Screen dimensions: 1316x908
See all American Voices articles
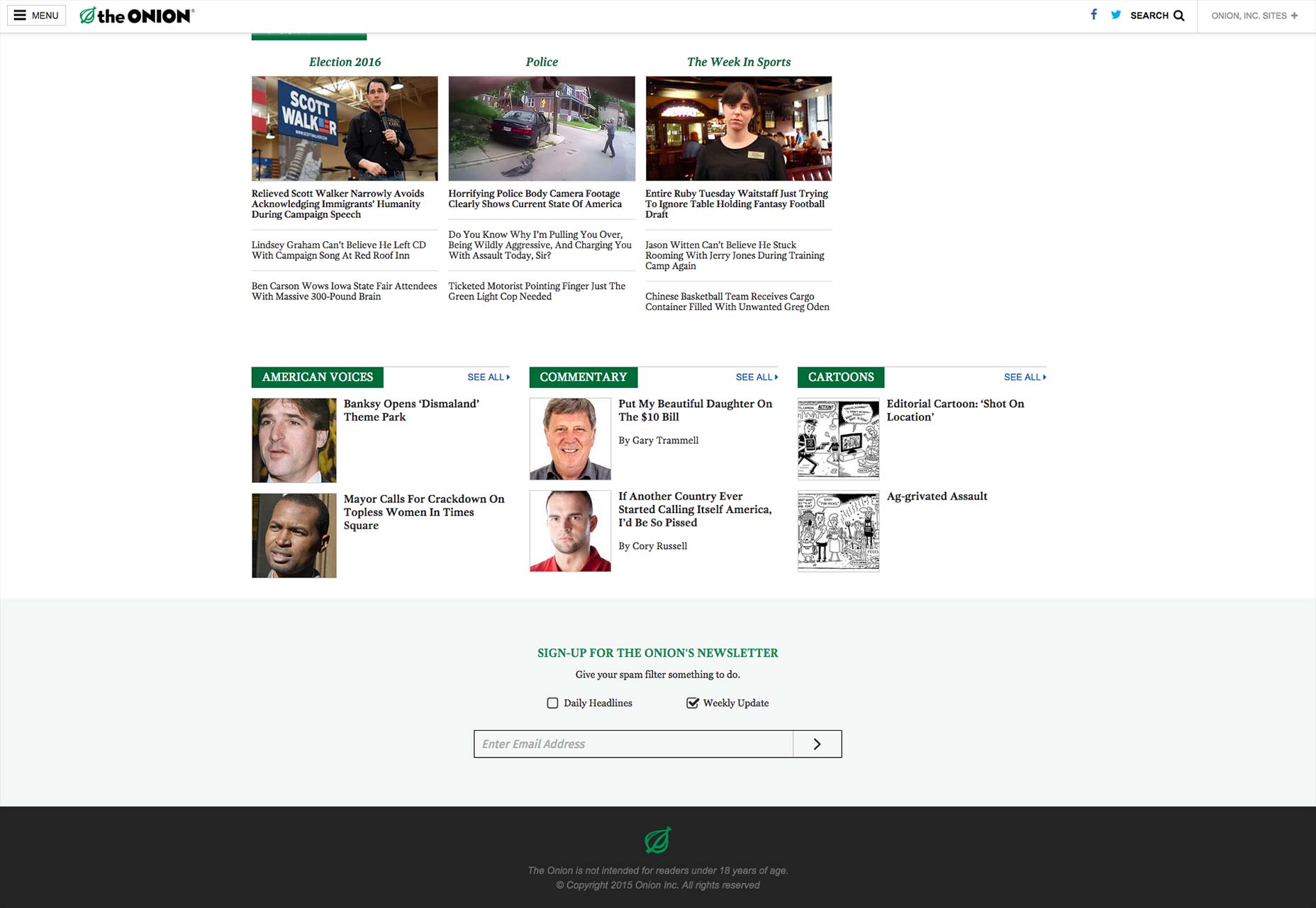click(489, 377)
